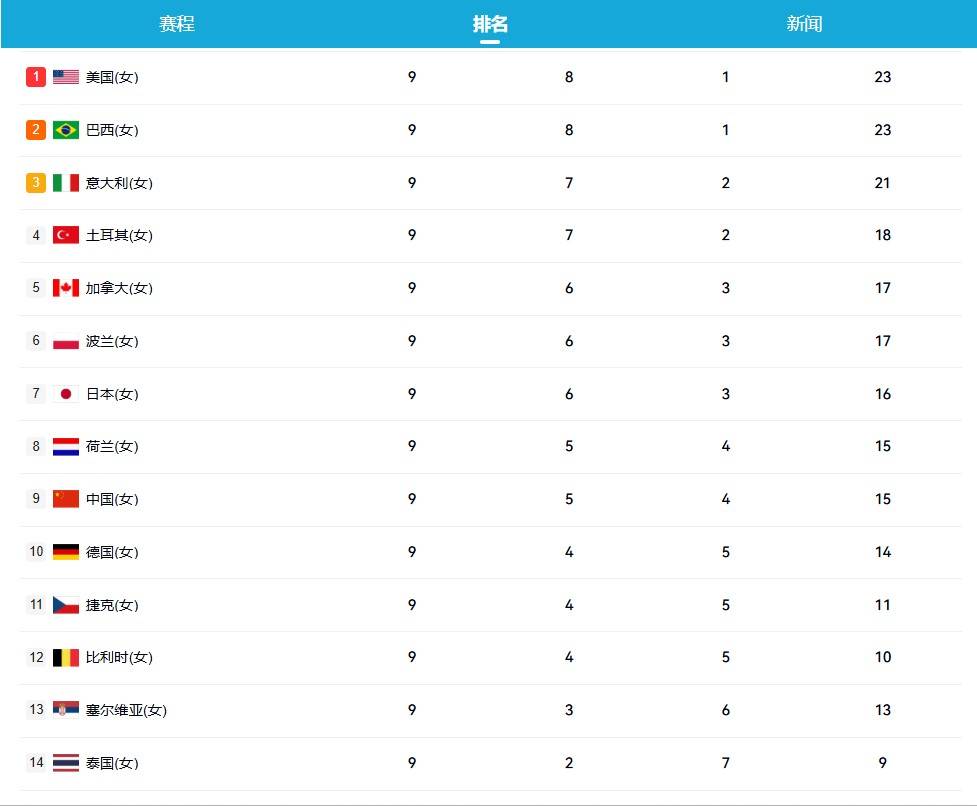977x806 pixels.
Task: Select the 泰国(女) row
Action: point(490,763)
